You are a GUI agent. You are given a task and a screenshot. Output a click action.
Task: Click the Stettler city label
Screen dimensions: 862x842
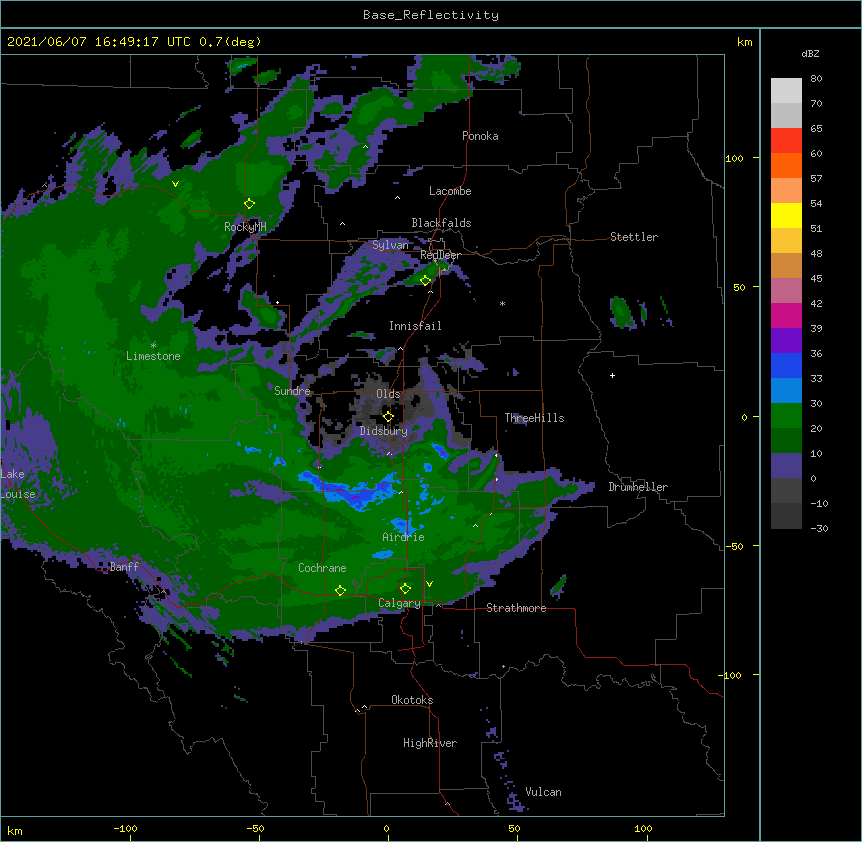(x=634, y=237)
